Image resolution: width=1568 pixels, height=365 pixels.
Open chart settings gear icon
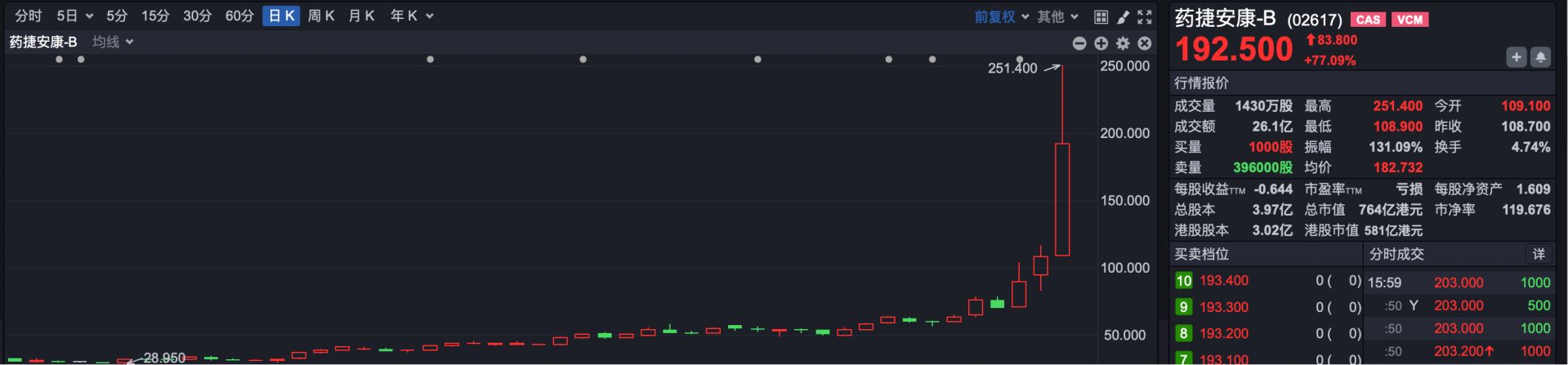point(1123,43)
